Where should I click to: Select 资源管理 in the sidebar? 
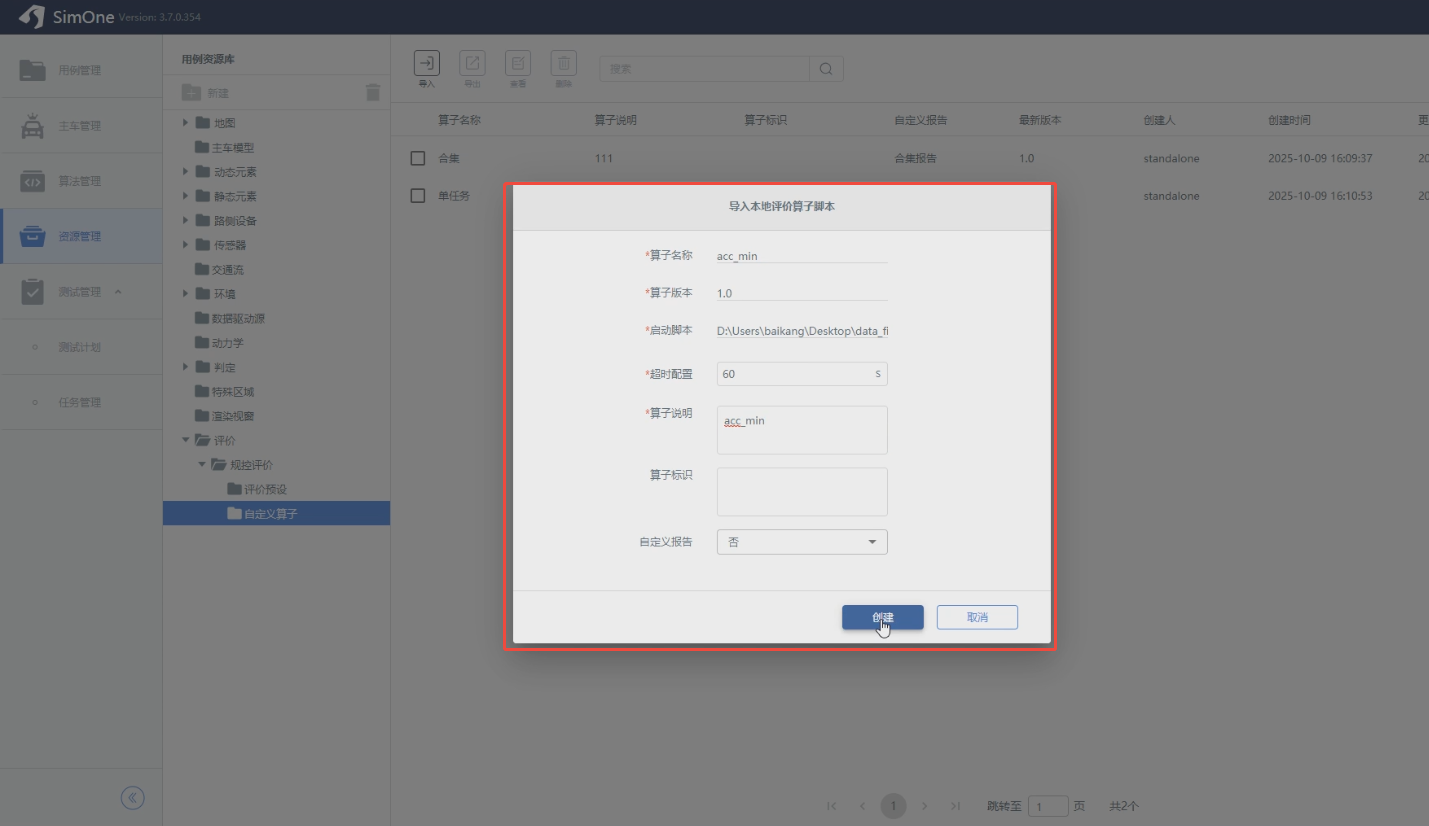click(x=81, y=236)
